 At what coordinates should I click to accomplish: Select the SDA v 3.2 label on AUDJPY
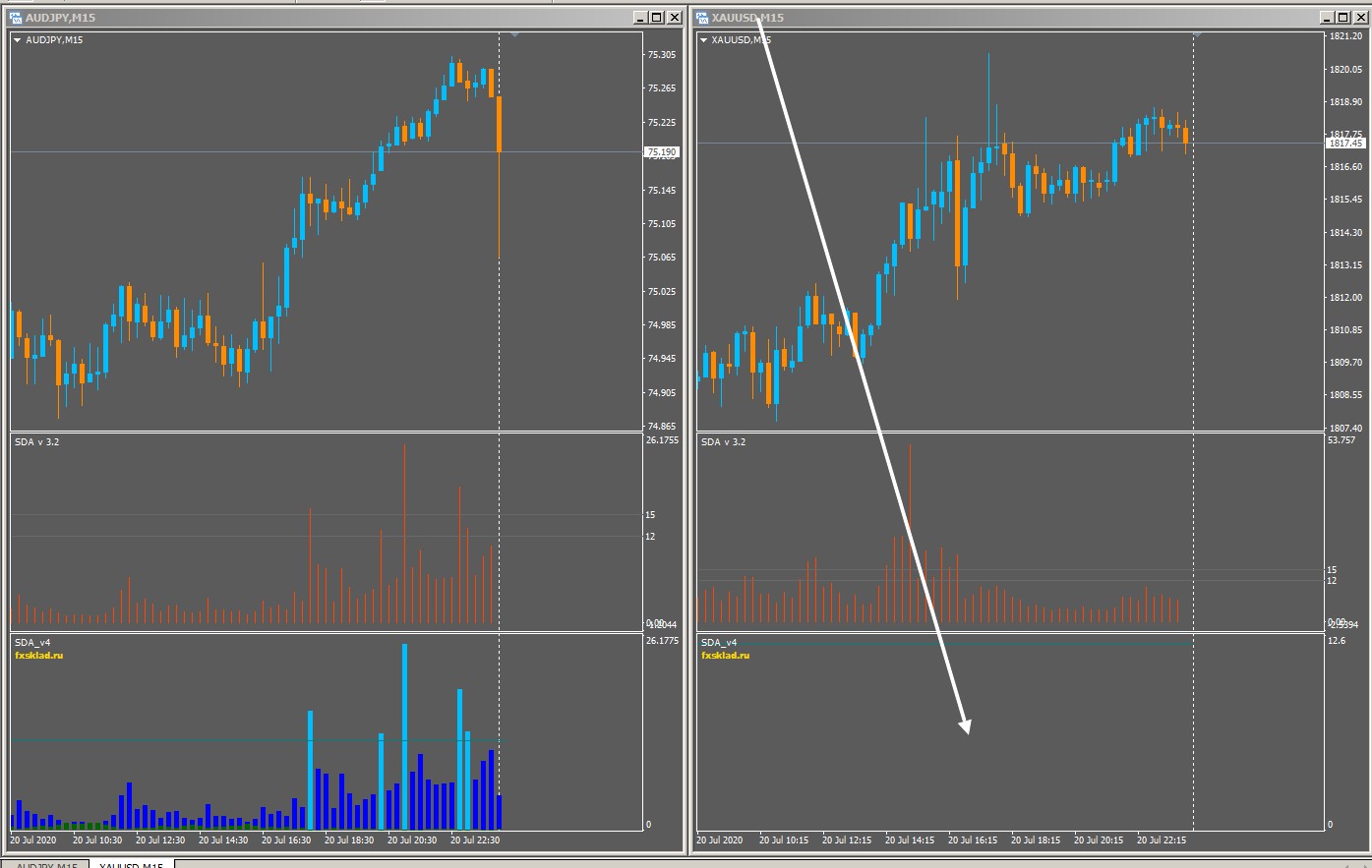tap(36, 442)
